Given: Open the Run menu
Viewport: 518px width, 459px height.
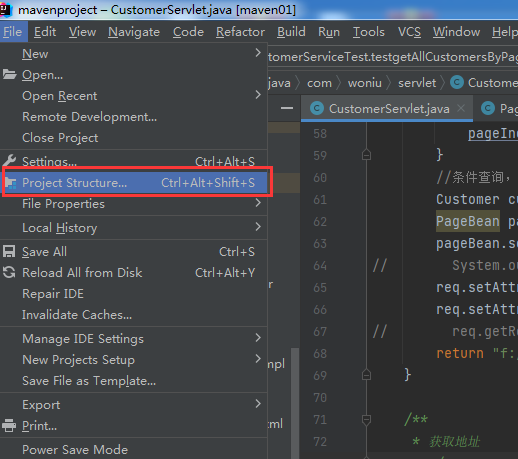Looking at the screenshot, I should click(x=329, y=32).
